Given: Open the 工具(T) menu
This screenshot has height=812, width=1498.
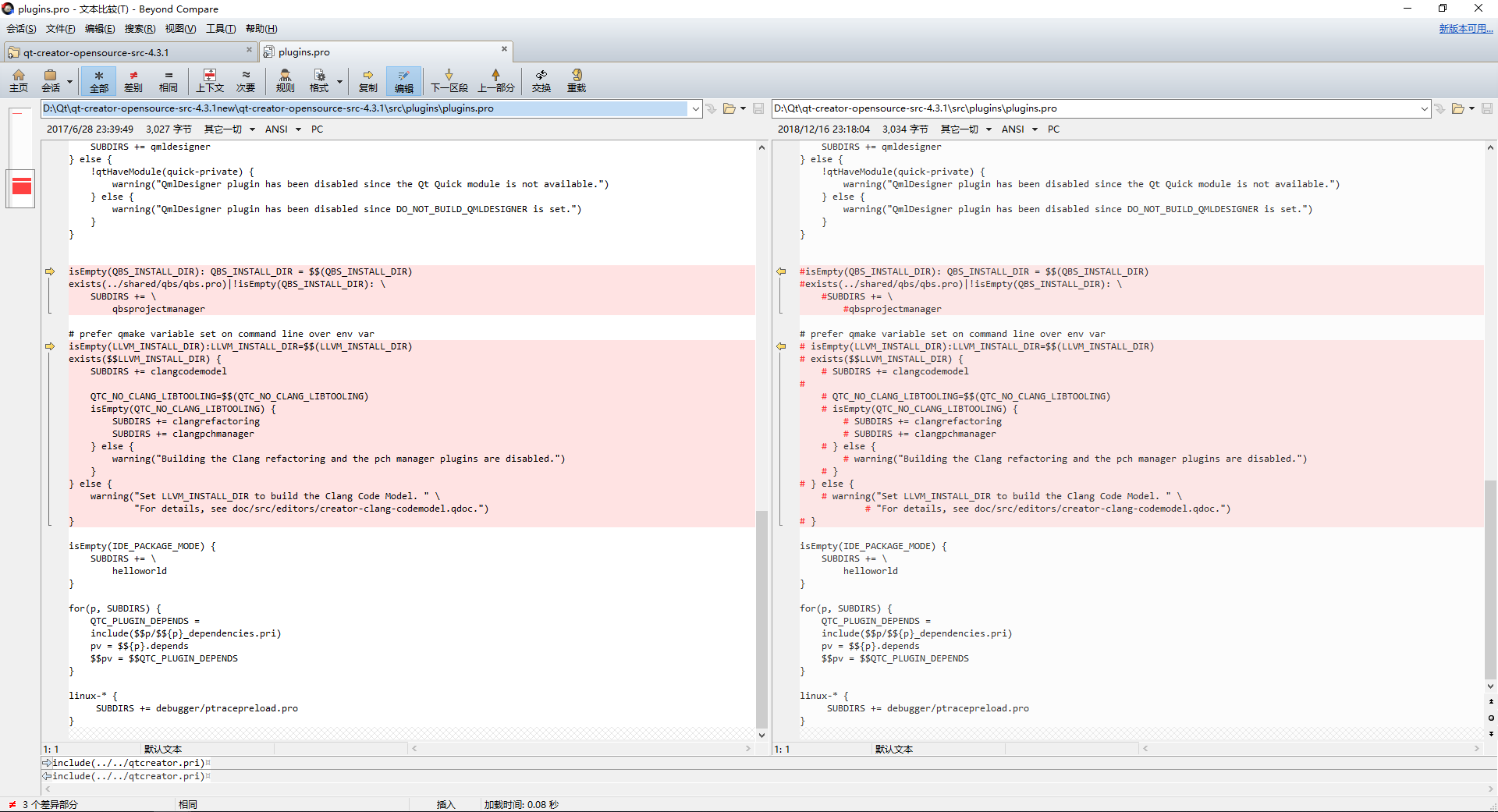Looking at the screenshot, I should (x=221, y=28).
